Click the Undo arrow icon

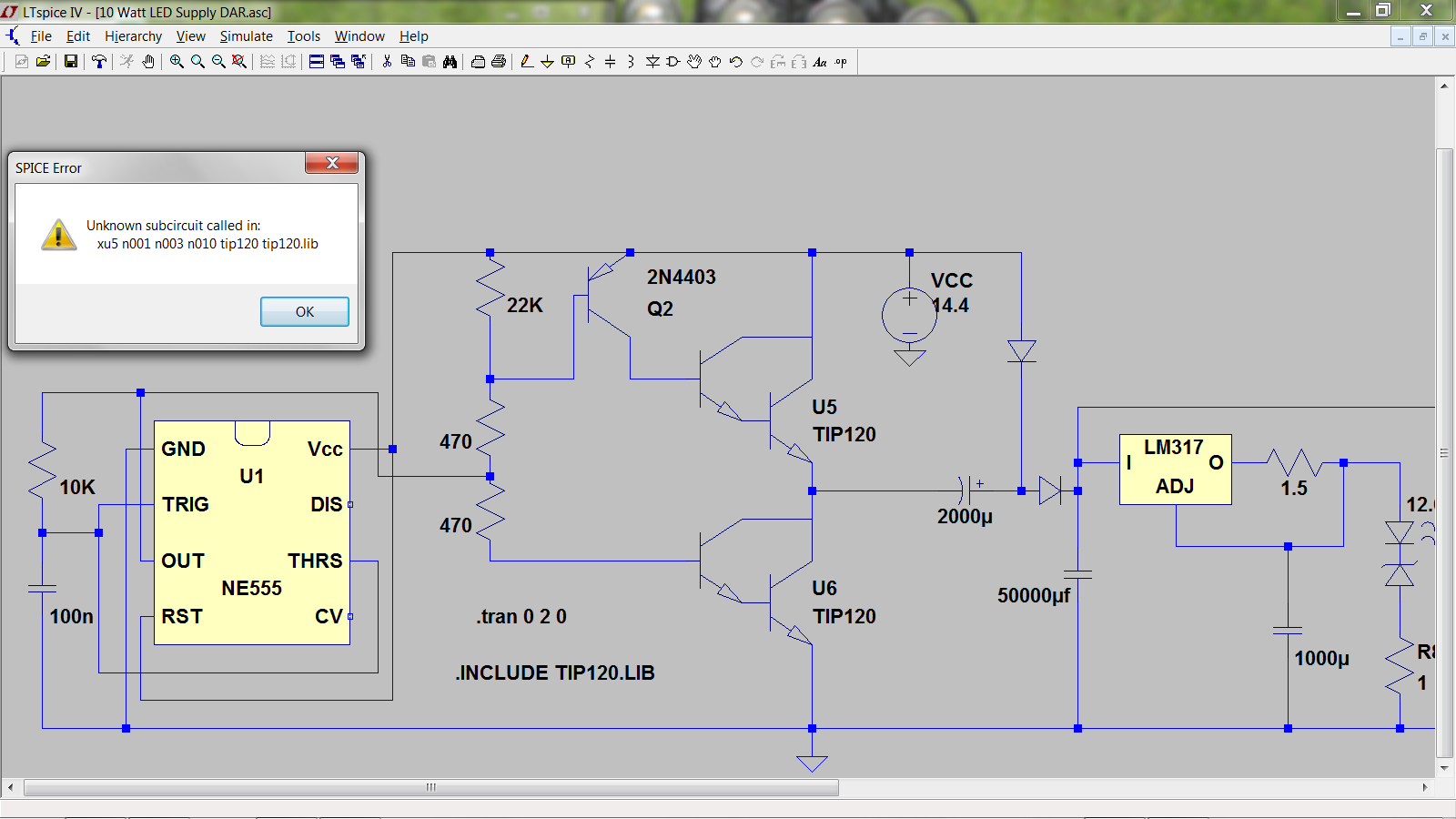[x=736, y=62]
